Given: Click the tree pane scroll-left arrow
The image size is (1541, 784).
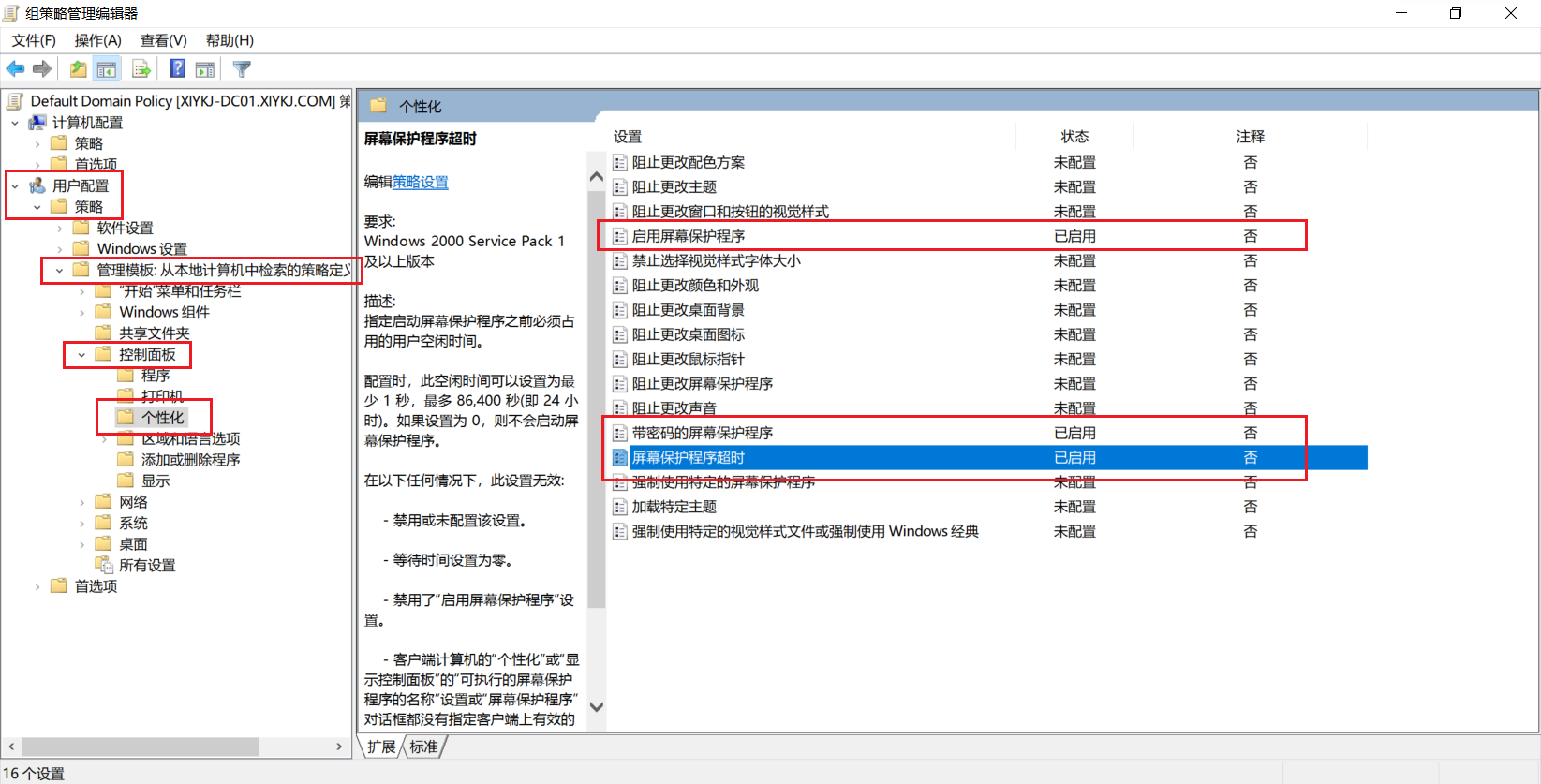Looking at the screenshot, I should click(x=11, y=747).
